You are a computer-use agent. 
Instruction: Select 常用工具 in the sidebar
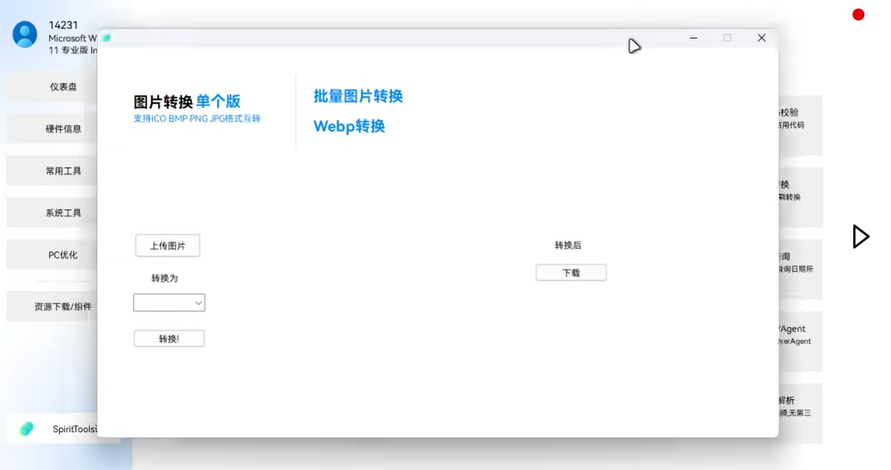click(x=51, y=171)
